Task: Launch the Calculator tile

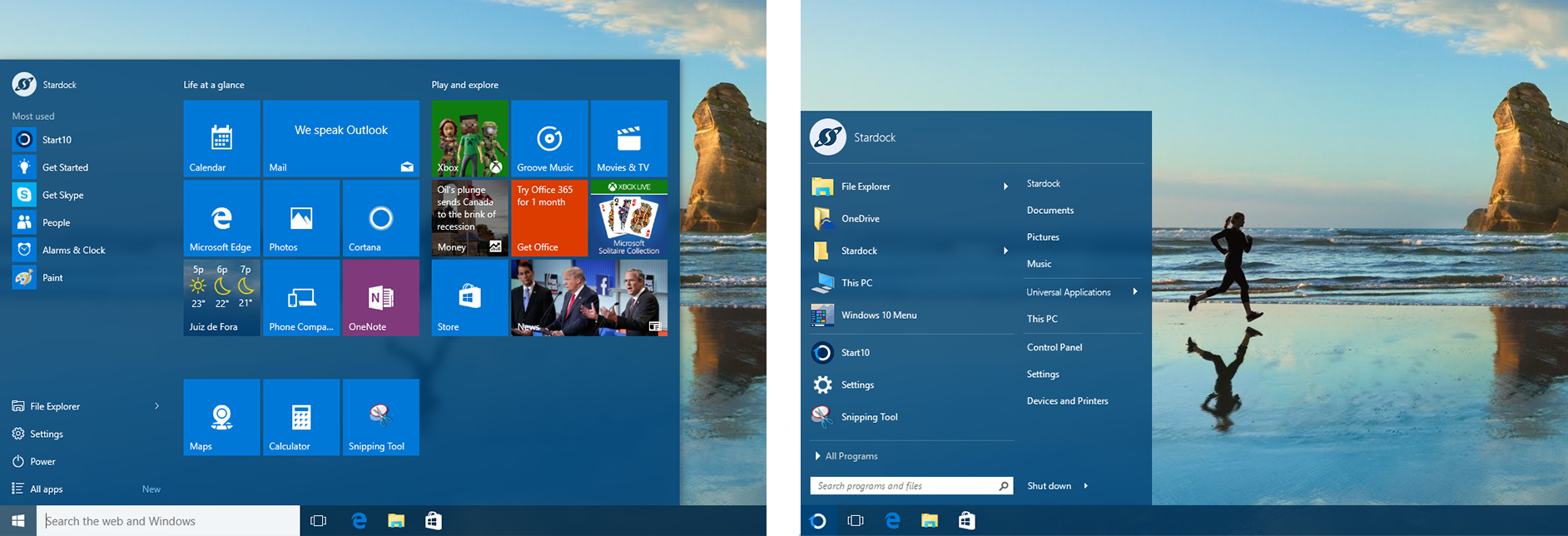Action: point(301,417)
